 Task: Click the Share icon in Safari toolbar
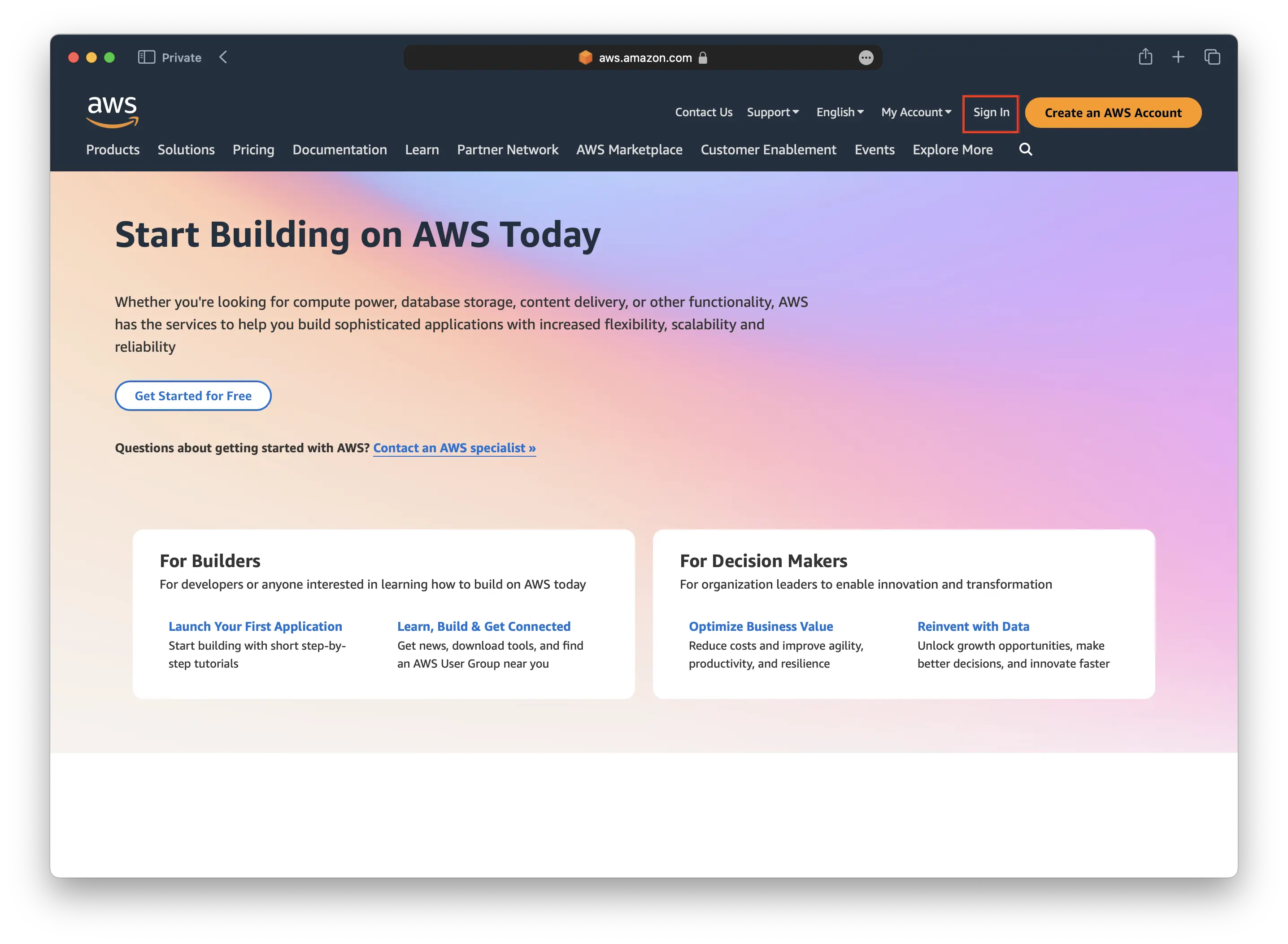(1145, 57)
